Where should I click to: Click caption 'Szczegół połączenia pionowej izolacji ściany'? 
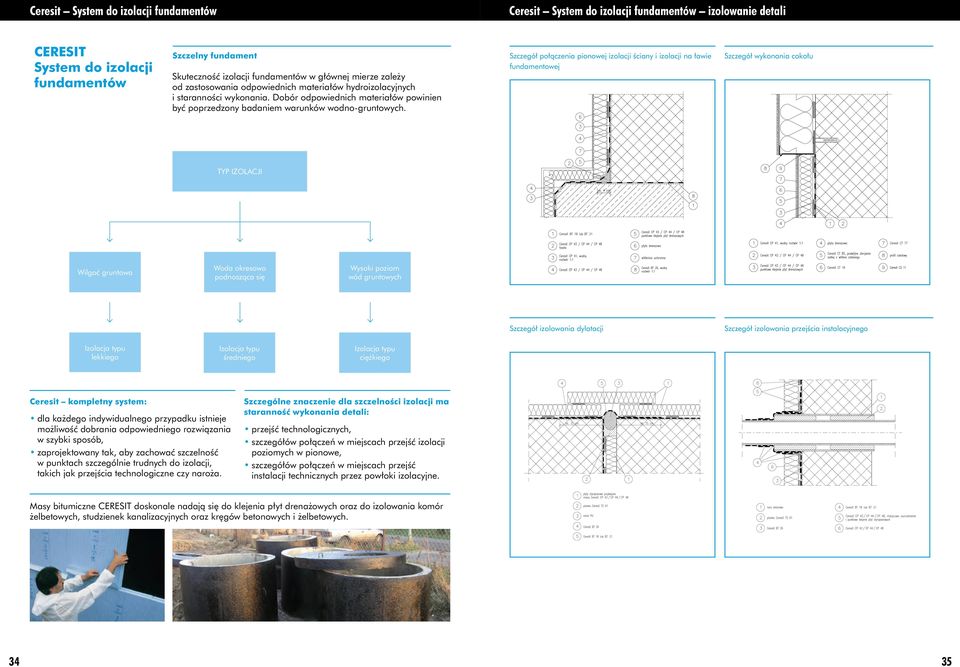(610, 61)
